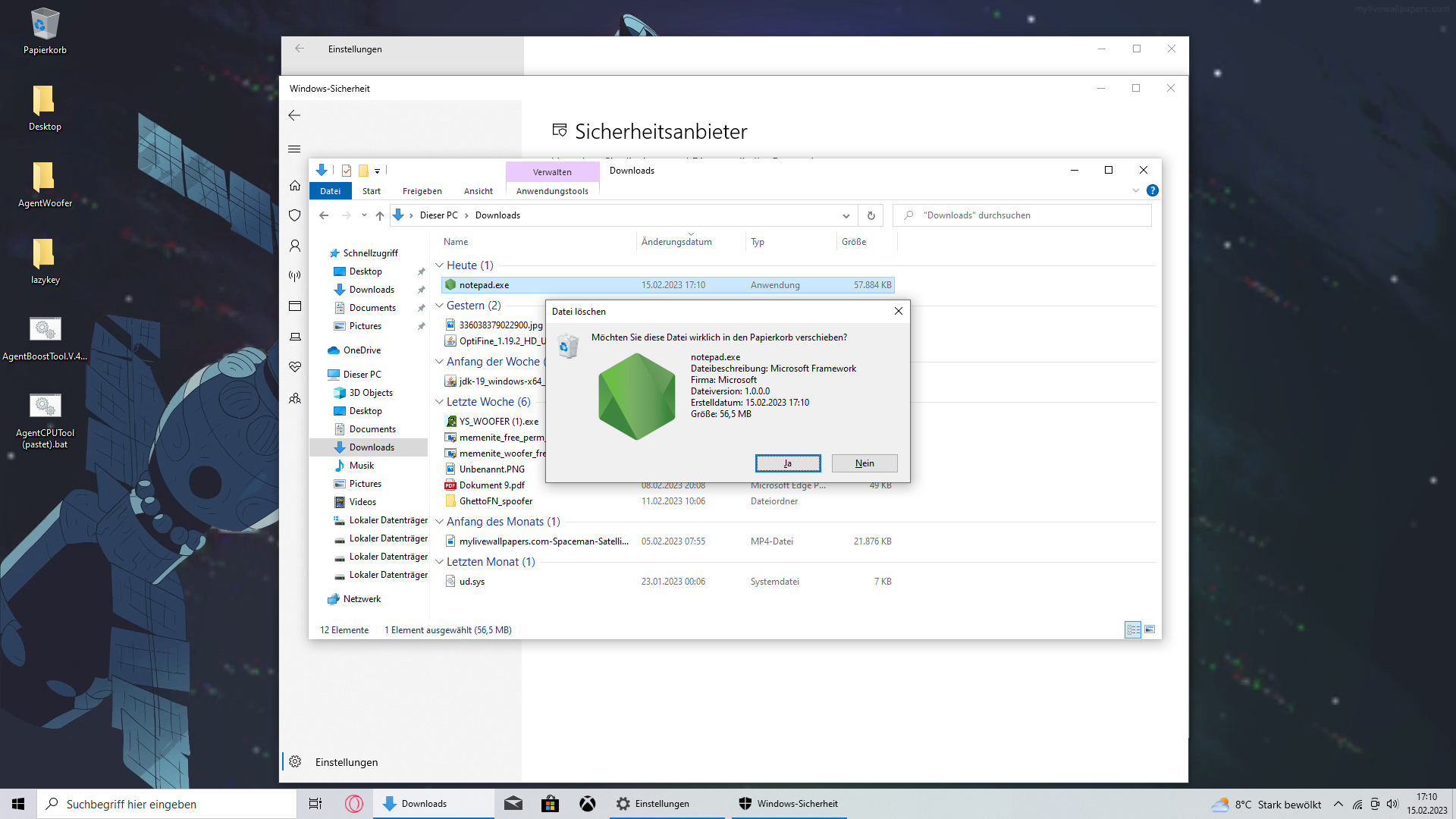Screen dimensions: 1456x819
Task: Open Microsoft Store from taskbar
Action: click(x=550, y=804)
